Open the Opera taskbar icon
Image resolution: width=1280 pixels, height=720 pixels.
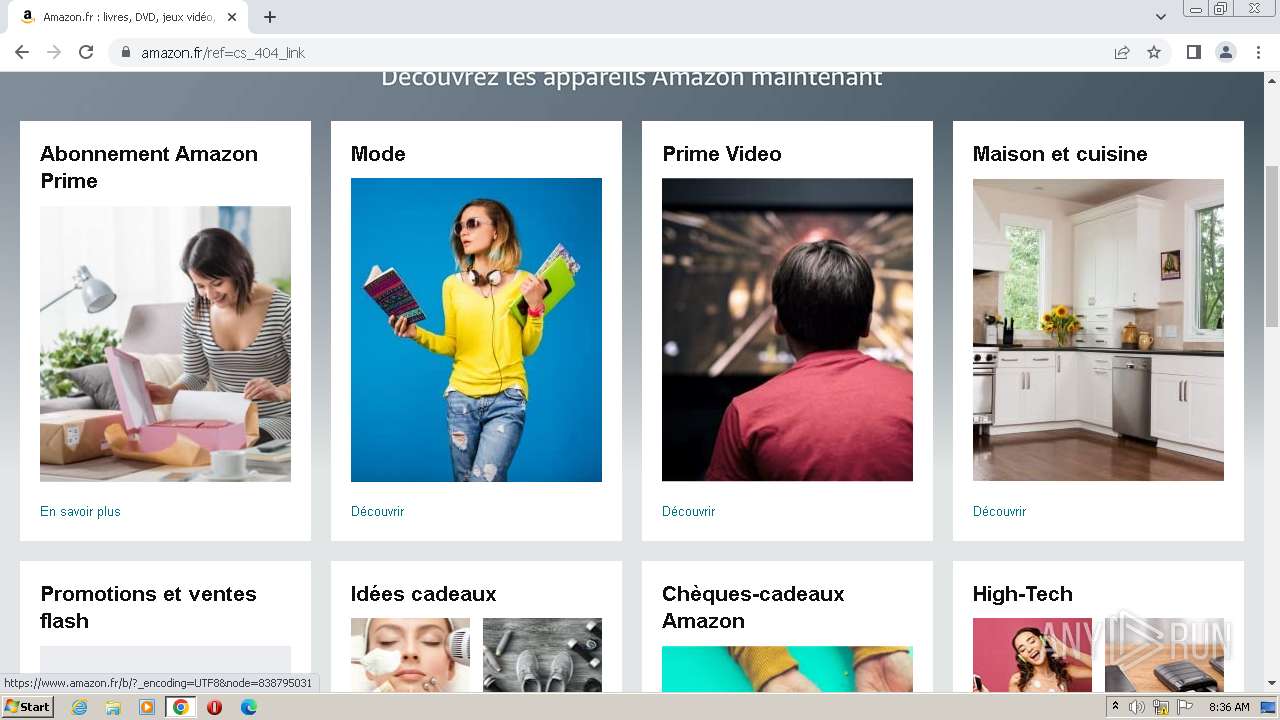(x=214, y=707)
